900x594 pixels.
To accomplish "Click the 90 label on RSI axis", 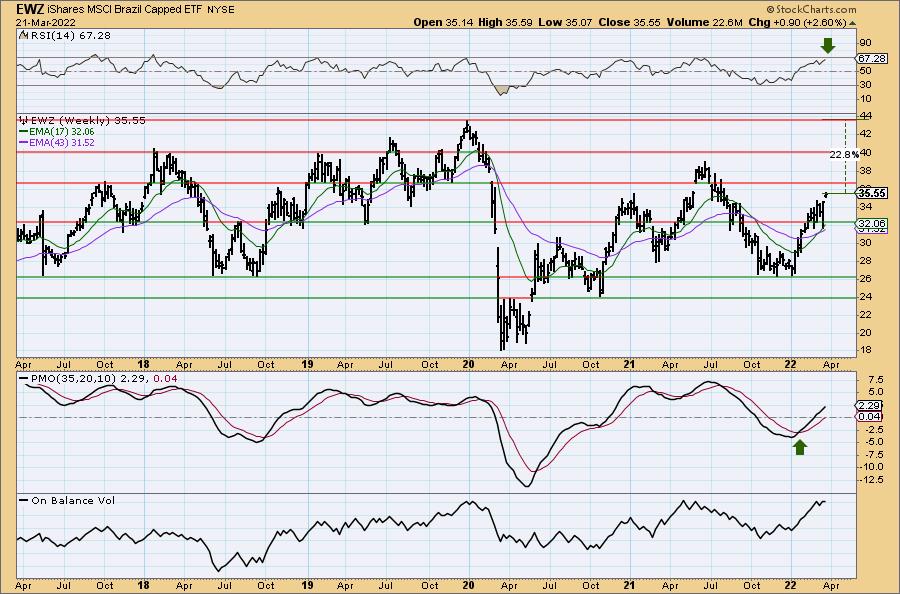I will click(866, 43).
